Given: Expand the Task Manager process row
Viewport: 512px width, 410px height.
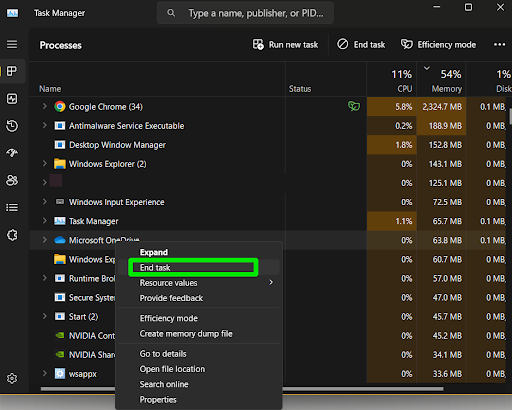Looking at the screenshot, I should (44, 220).
